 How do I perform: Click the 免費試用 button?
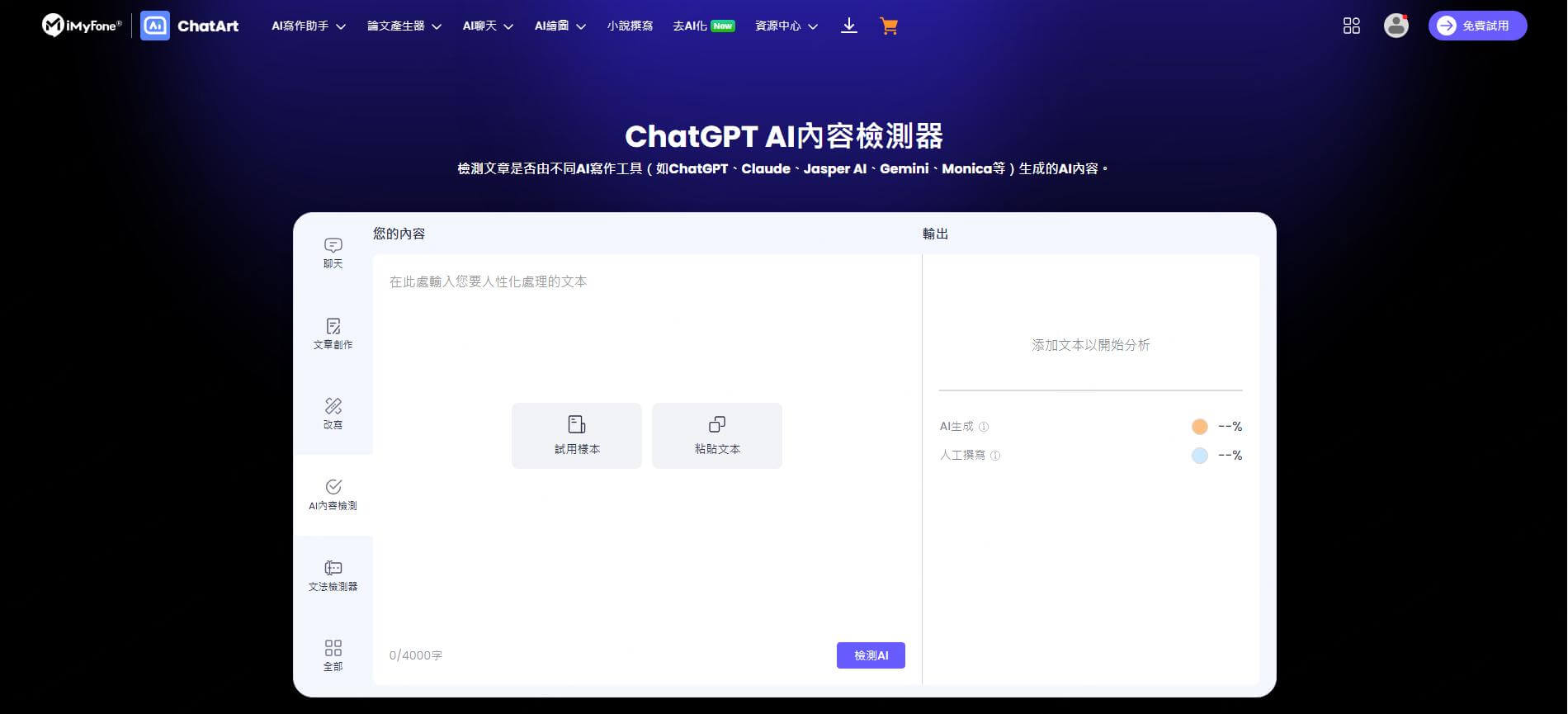[1477, 26]
